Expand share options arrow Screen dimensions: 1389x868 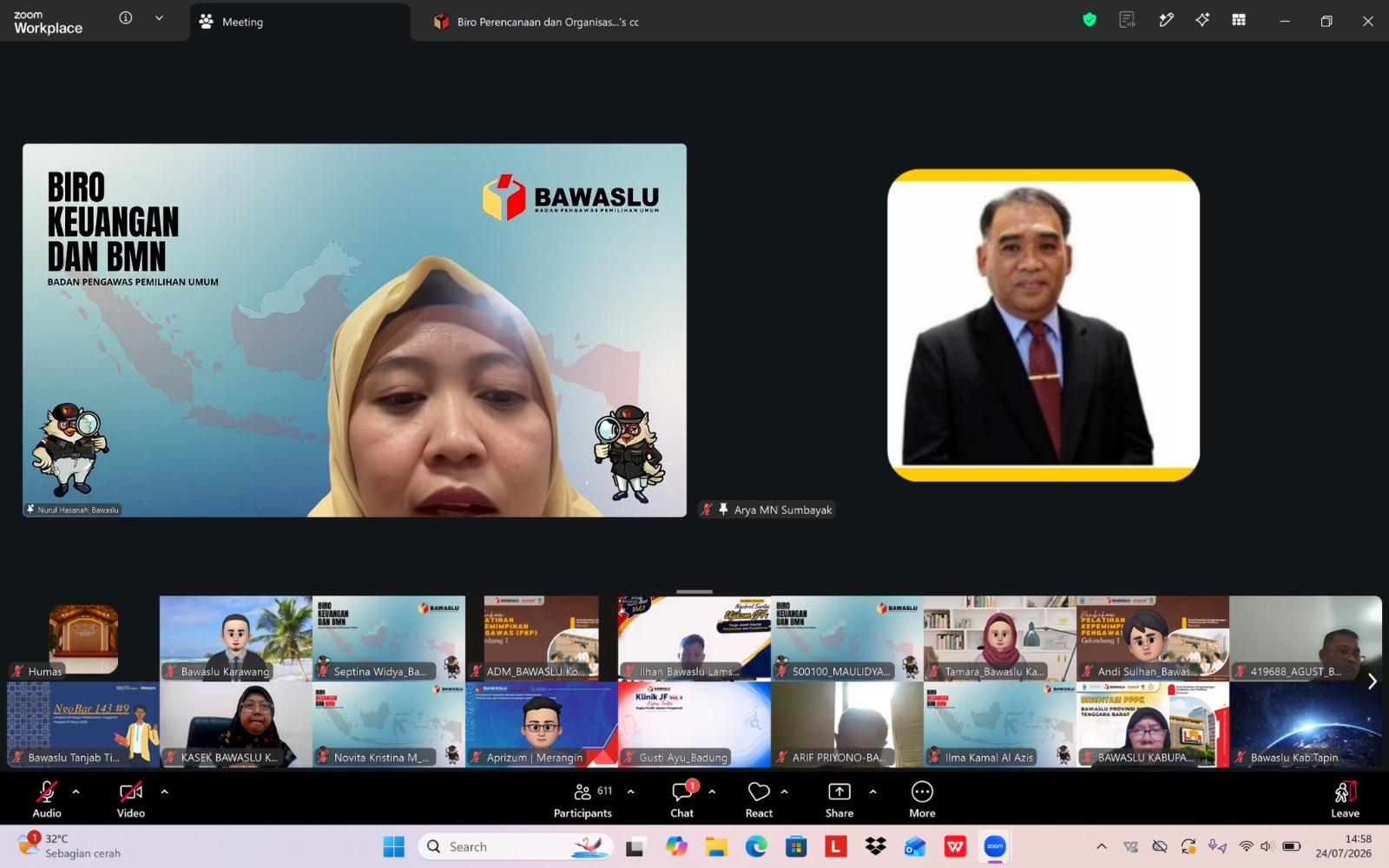[x=872, y=792]
